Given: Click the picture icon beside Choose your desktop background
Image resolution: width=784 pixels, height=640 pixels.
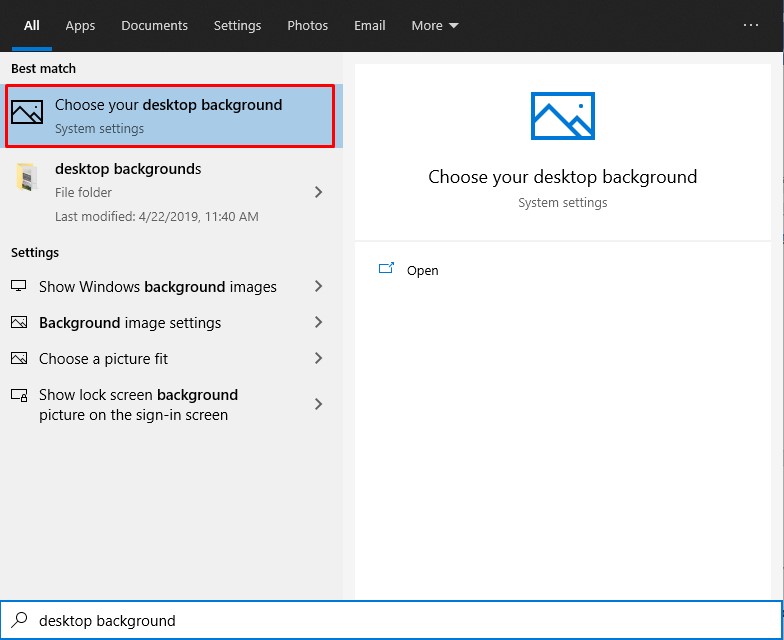Looking at the screenshot, I should click(27, 113).
